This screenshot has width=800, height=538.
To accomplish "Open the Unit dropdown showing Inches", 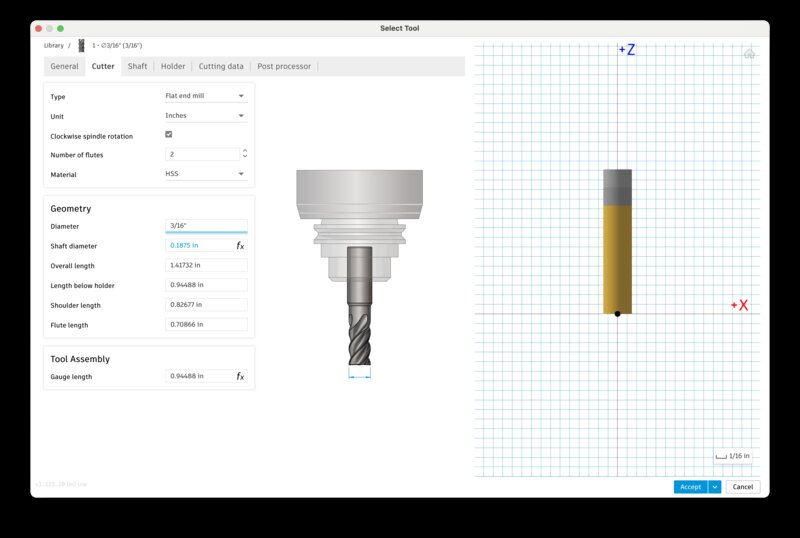I will pyautogui.click(x=205, y=116).
